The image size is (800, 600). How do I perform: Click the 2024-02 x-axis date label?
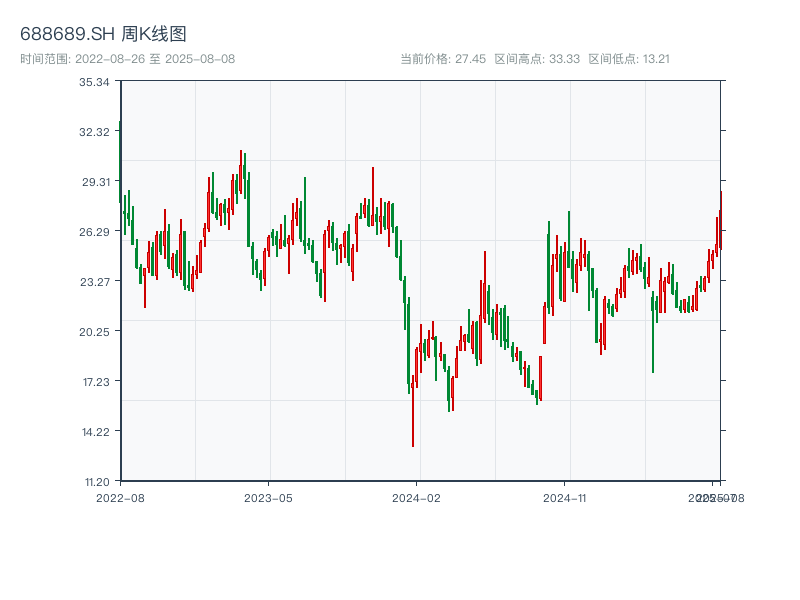tap(416, 497)
